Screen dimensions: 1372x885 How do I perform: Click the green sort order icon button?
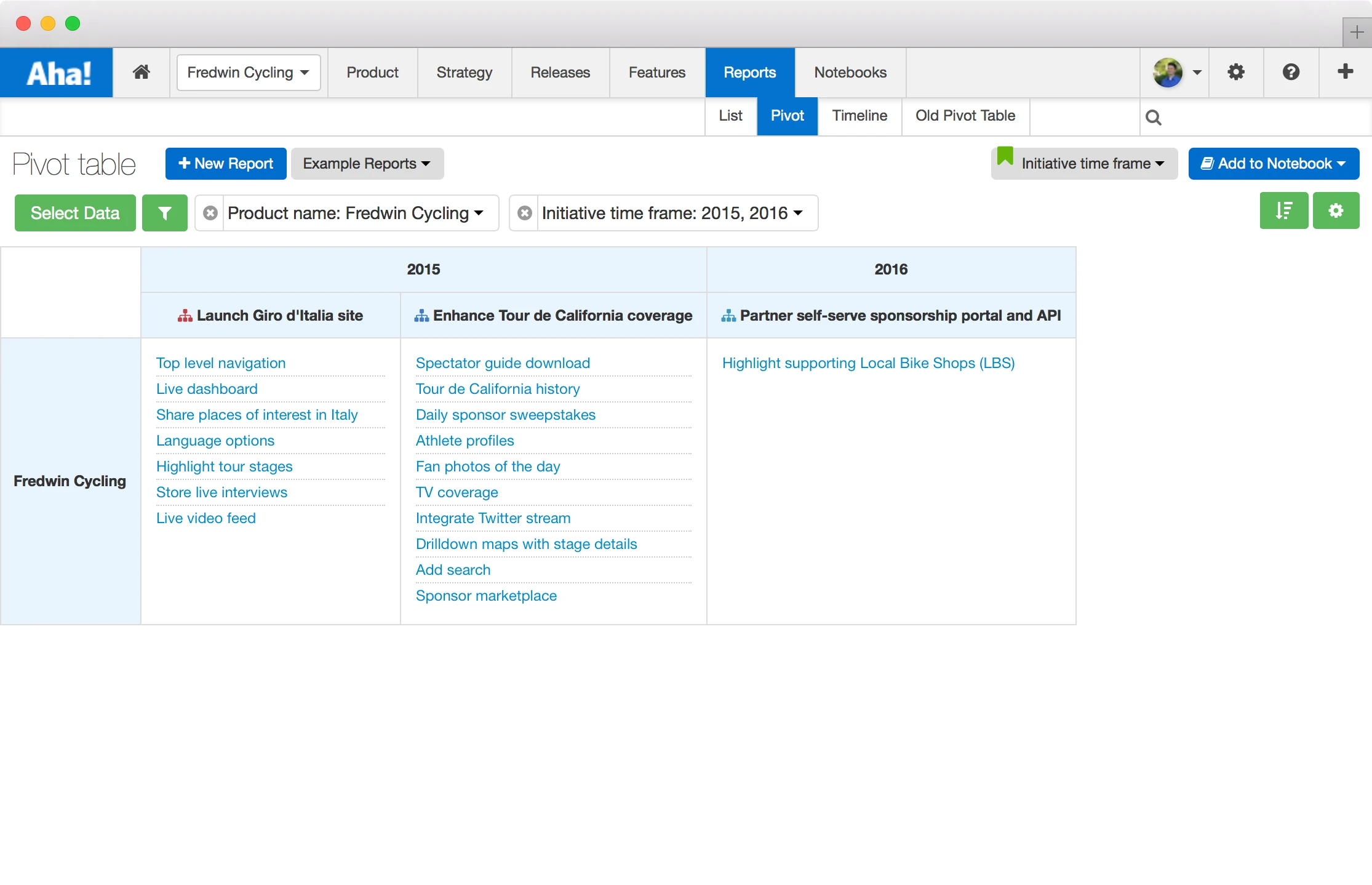tap(1283, 211)
